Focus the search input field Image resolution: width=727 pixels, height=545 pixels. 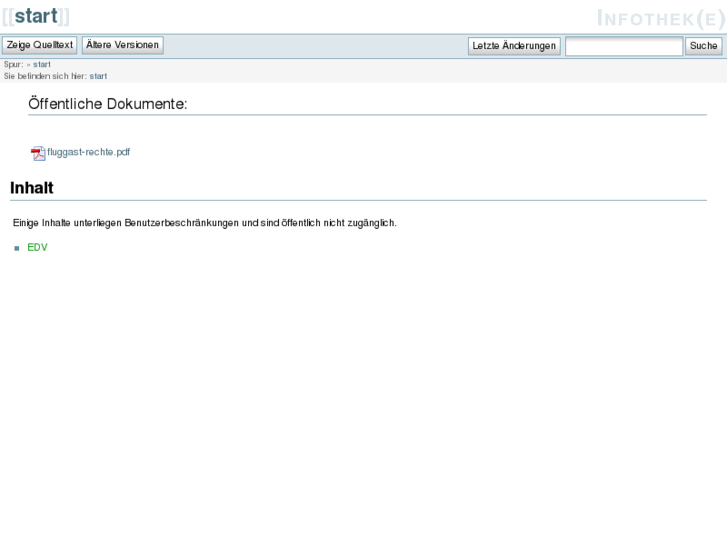(624, 46)
